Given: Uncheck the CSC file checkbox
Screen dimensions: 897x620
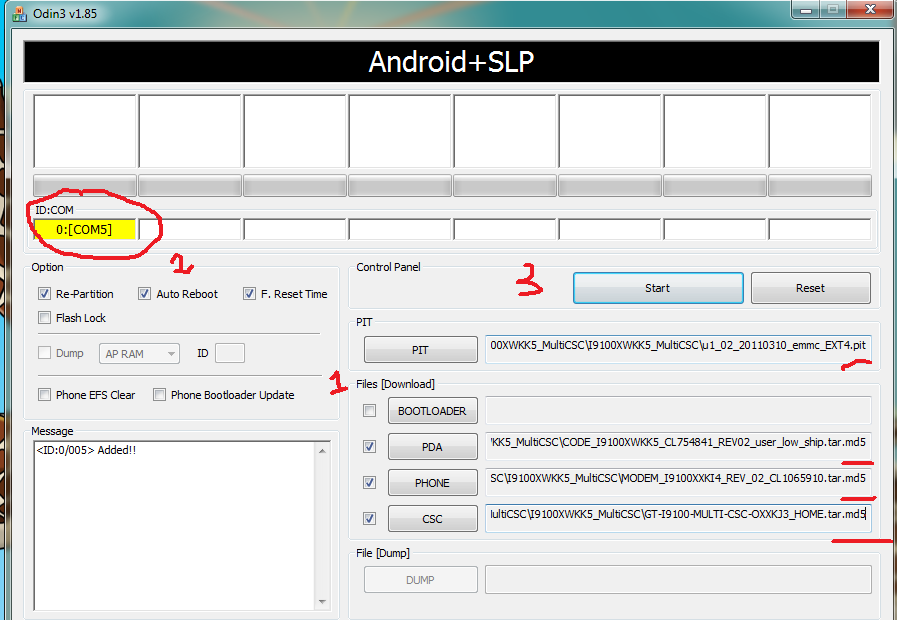Looking at the screenshot, I should (x=370, y=519).
